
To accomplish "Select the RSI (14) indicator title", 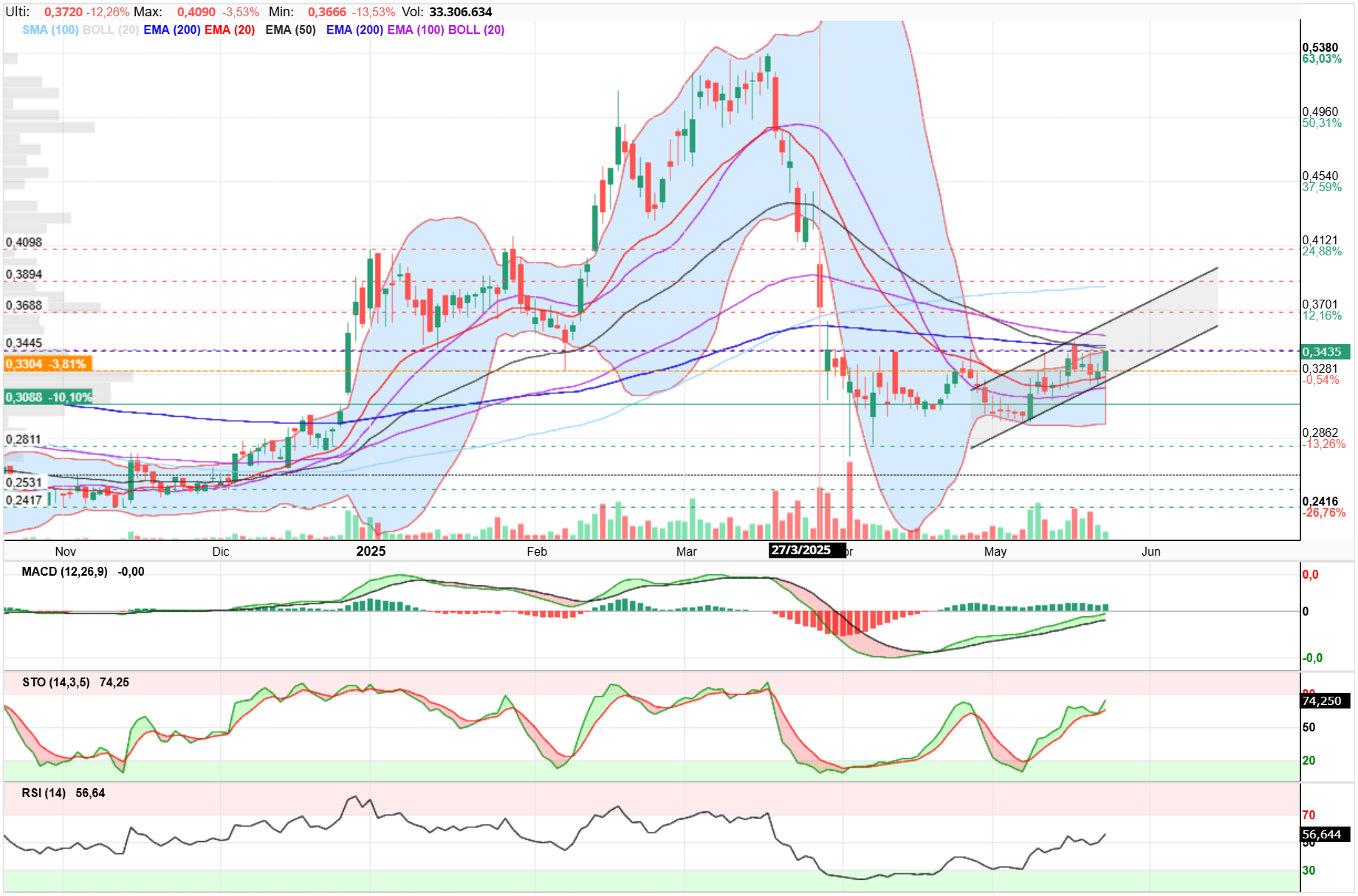I will click(x=44, y=793).
